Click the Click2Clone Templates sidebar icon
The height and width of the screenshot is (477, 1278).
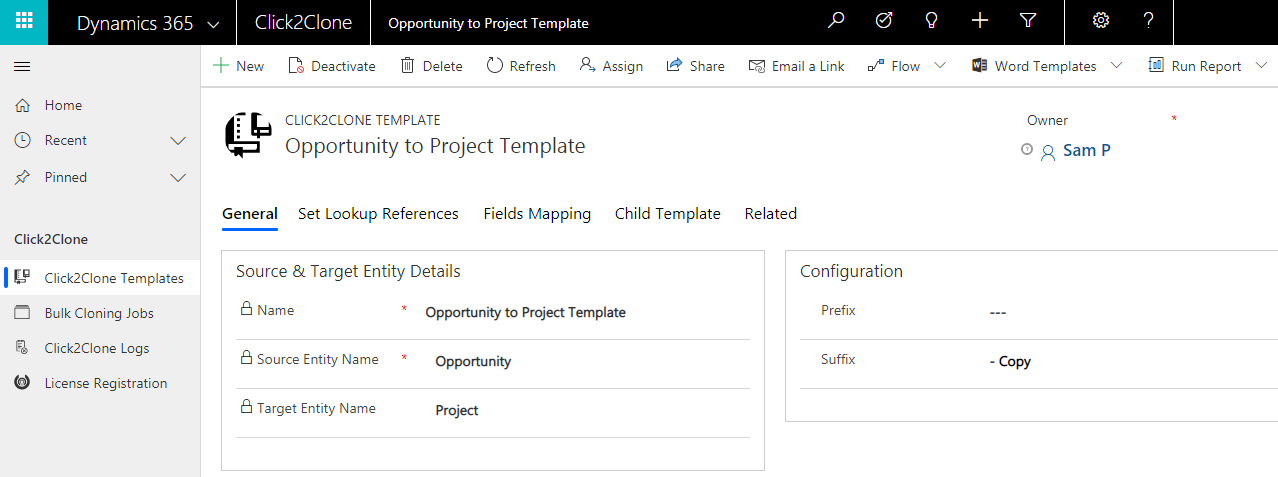[22, 278]
